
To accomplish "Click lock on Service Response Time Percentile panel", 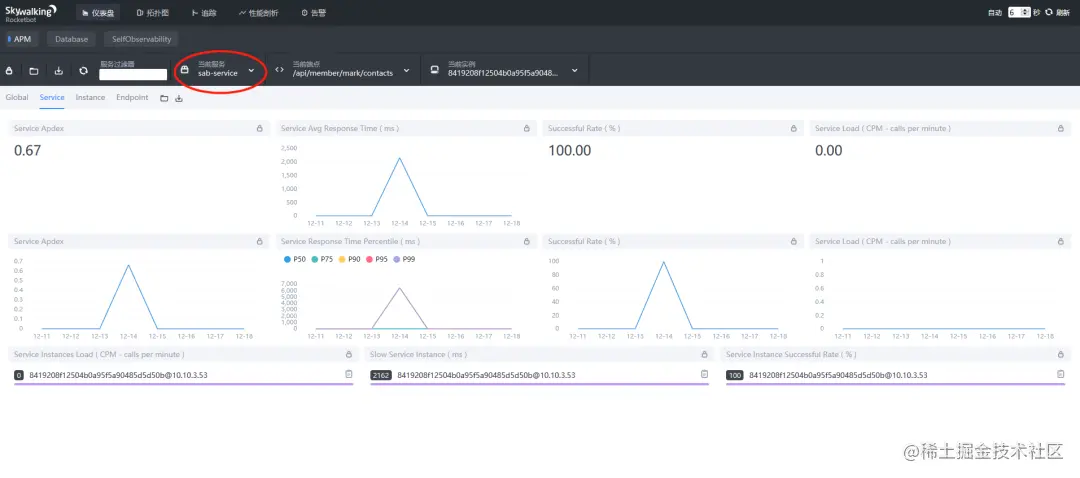I will pos(526,242).
